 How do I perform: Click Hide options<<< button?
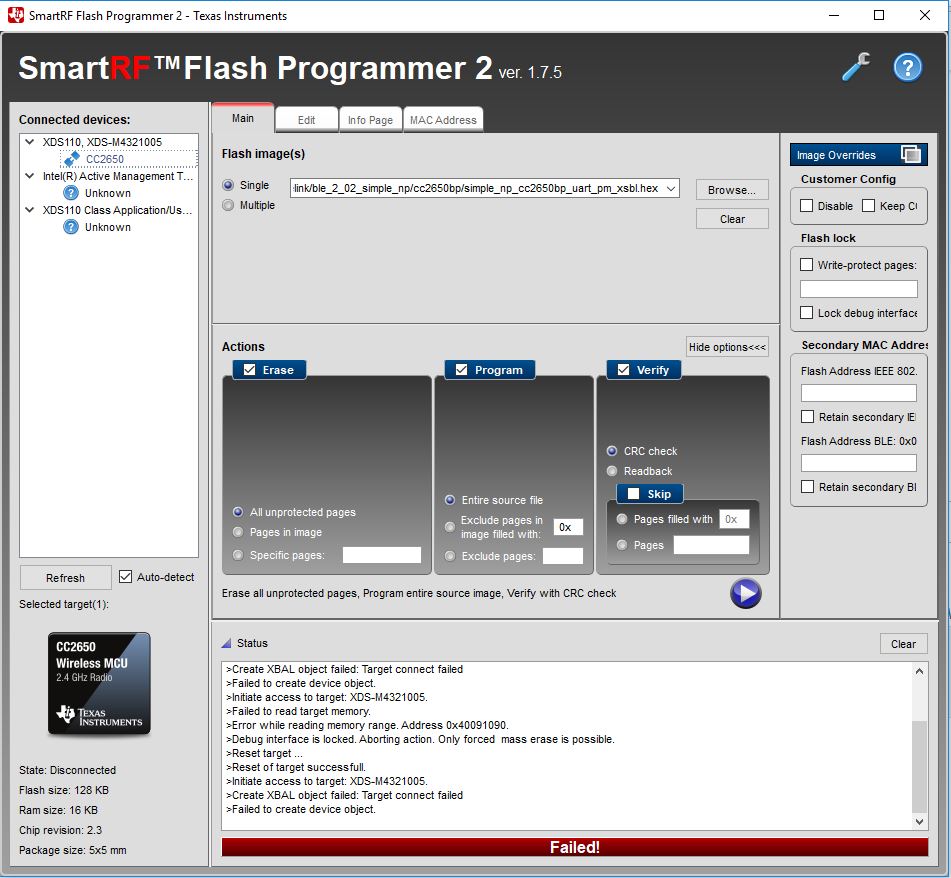click(x=727, y=347)
